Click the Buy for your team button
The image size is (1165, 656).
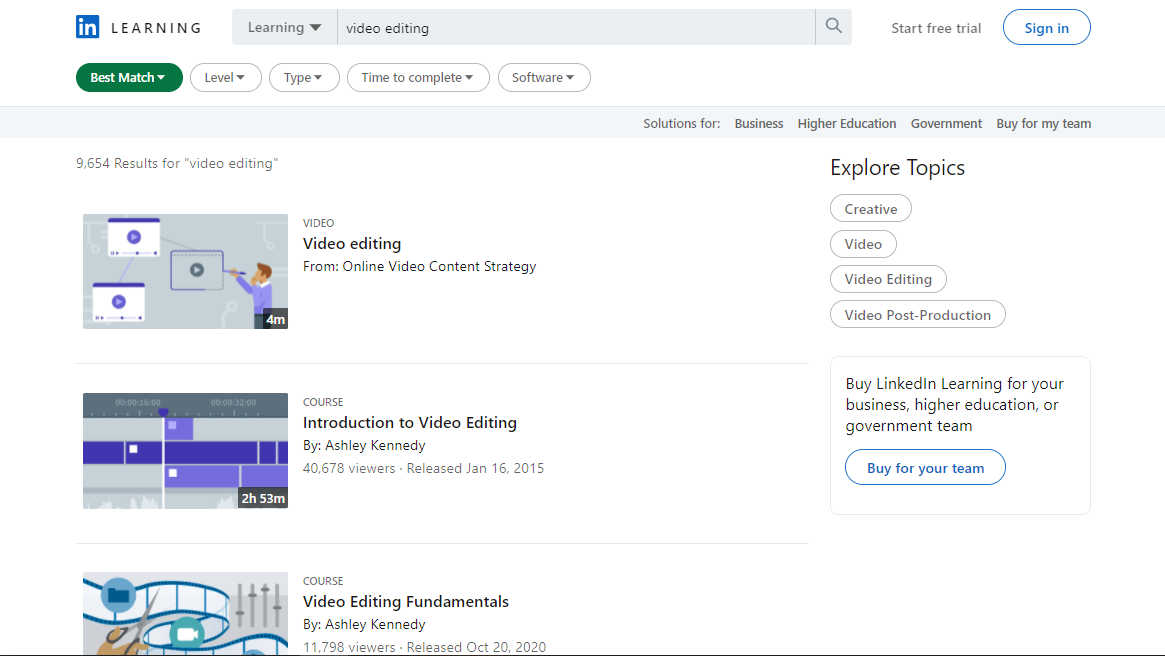pos(925,467)
